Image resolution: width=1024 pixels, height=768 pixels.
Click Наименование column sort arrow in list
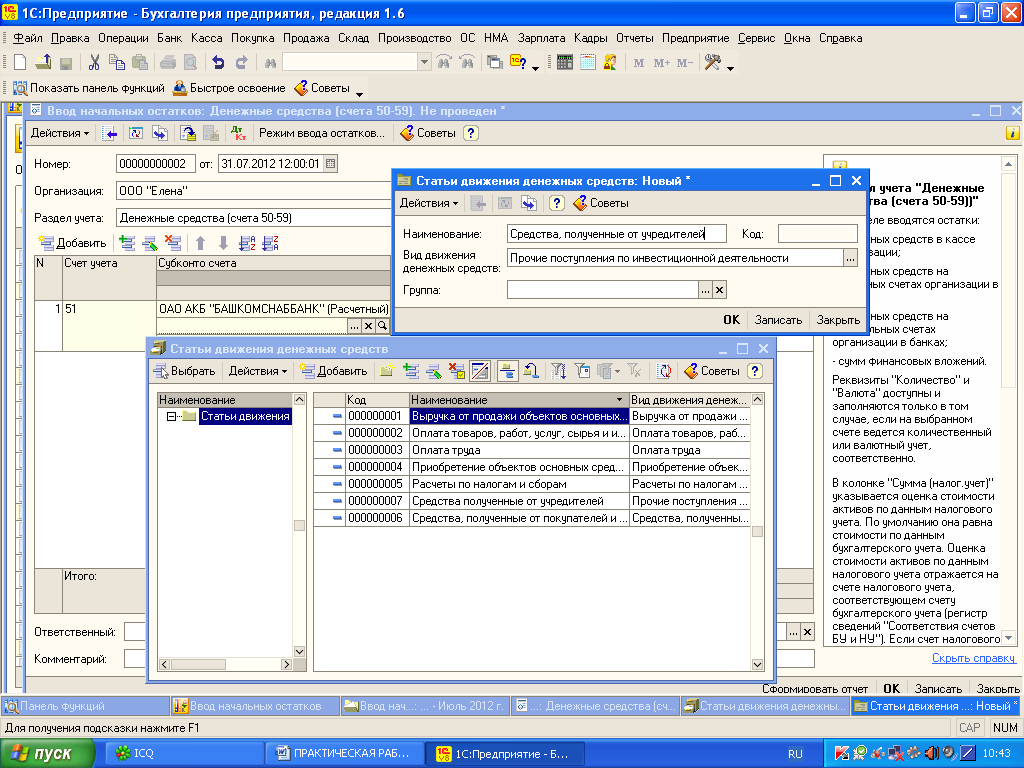point(619,400)
